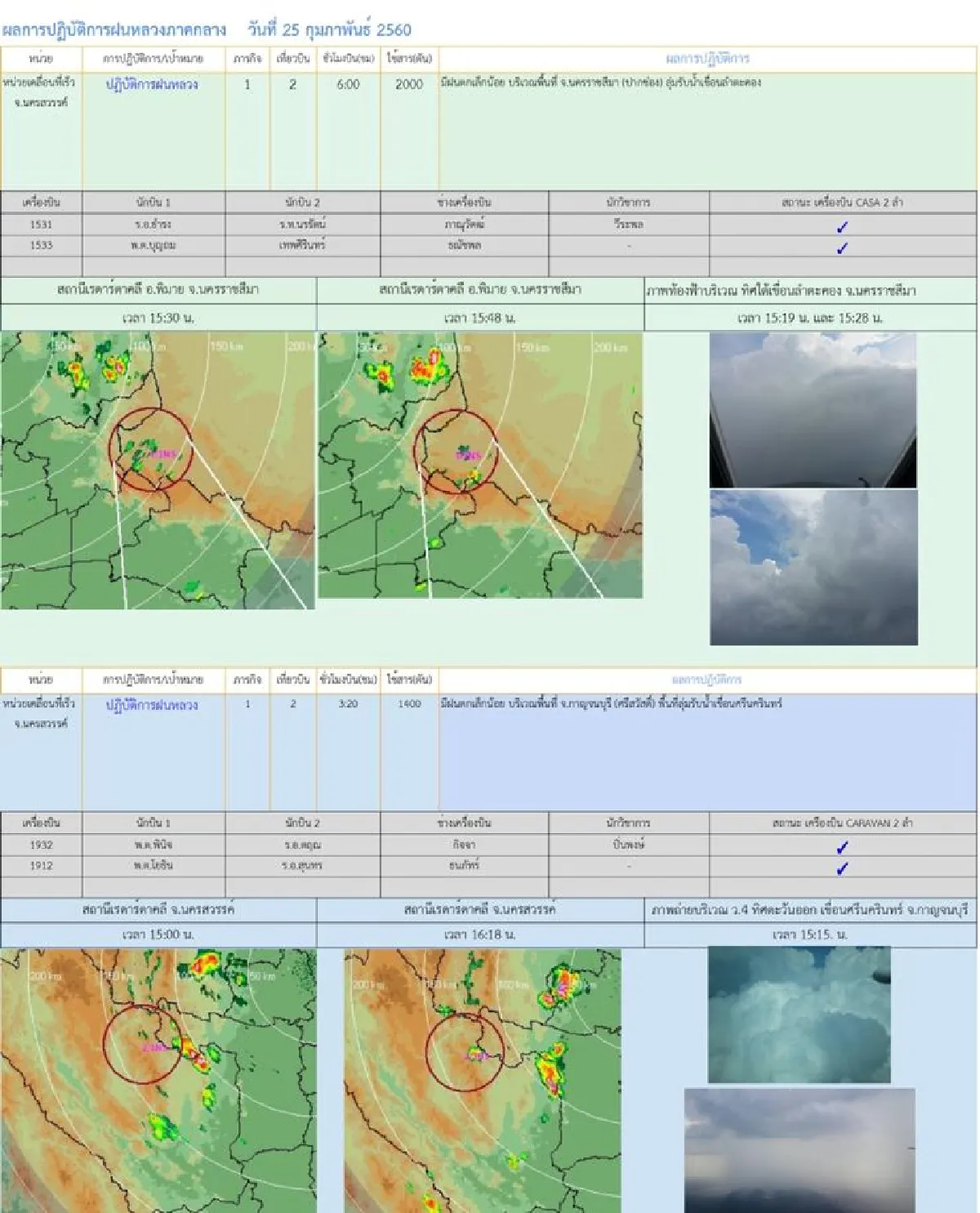The image size is (980, 1213).
Task: Click the label "เวลา 15:19 น. และ 15:28 น."
Action: pos(809,319)
